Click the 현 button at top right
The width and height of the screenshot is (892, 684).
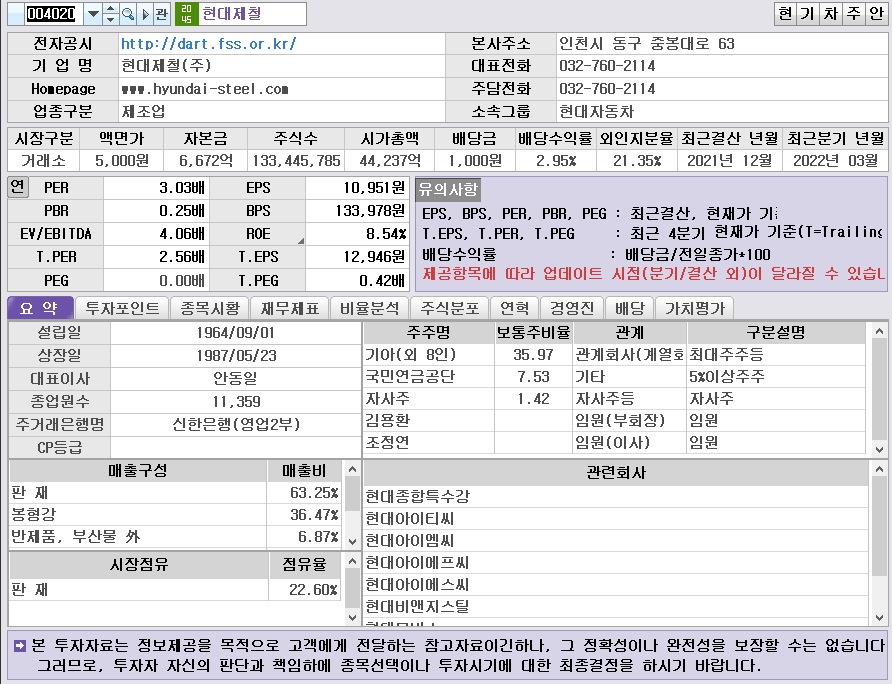[786, 14]
